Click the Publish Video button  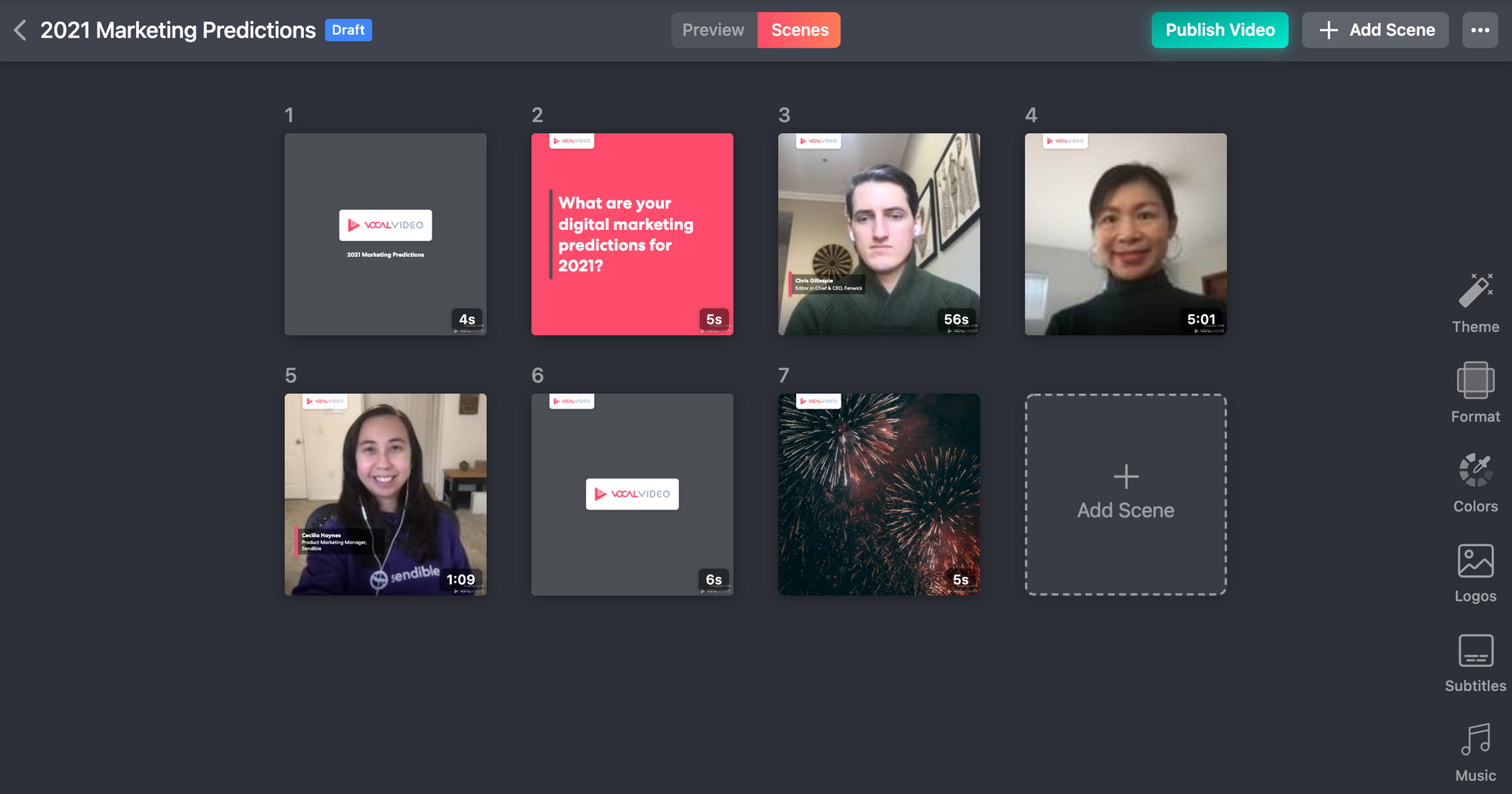1219,30
